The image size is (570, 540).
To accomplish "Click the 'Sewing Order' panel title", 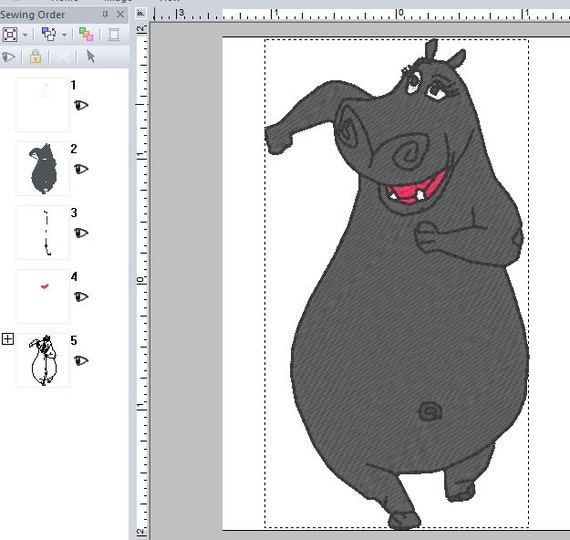I will (32, 15).
